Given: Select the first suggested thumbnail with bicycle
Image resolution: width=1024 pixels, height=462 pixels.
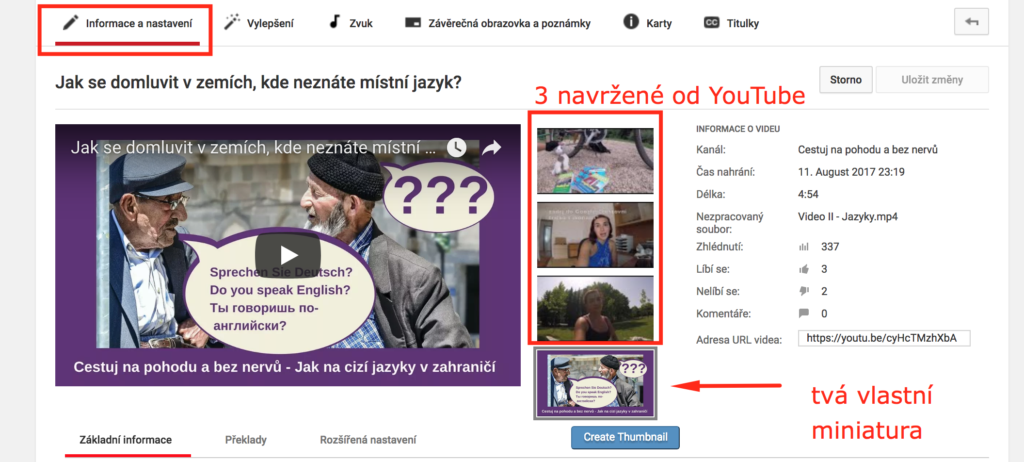Looking at the screenshot, I should tap(595, 160).
